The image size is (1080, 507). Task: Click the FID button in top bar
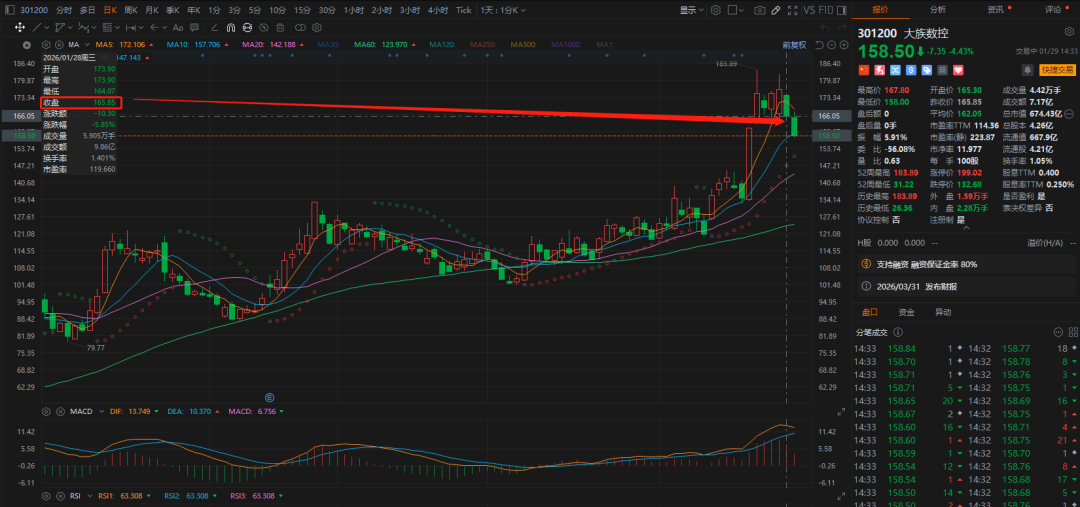825,10
